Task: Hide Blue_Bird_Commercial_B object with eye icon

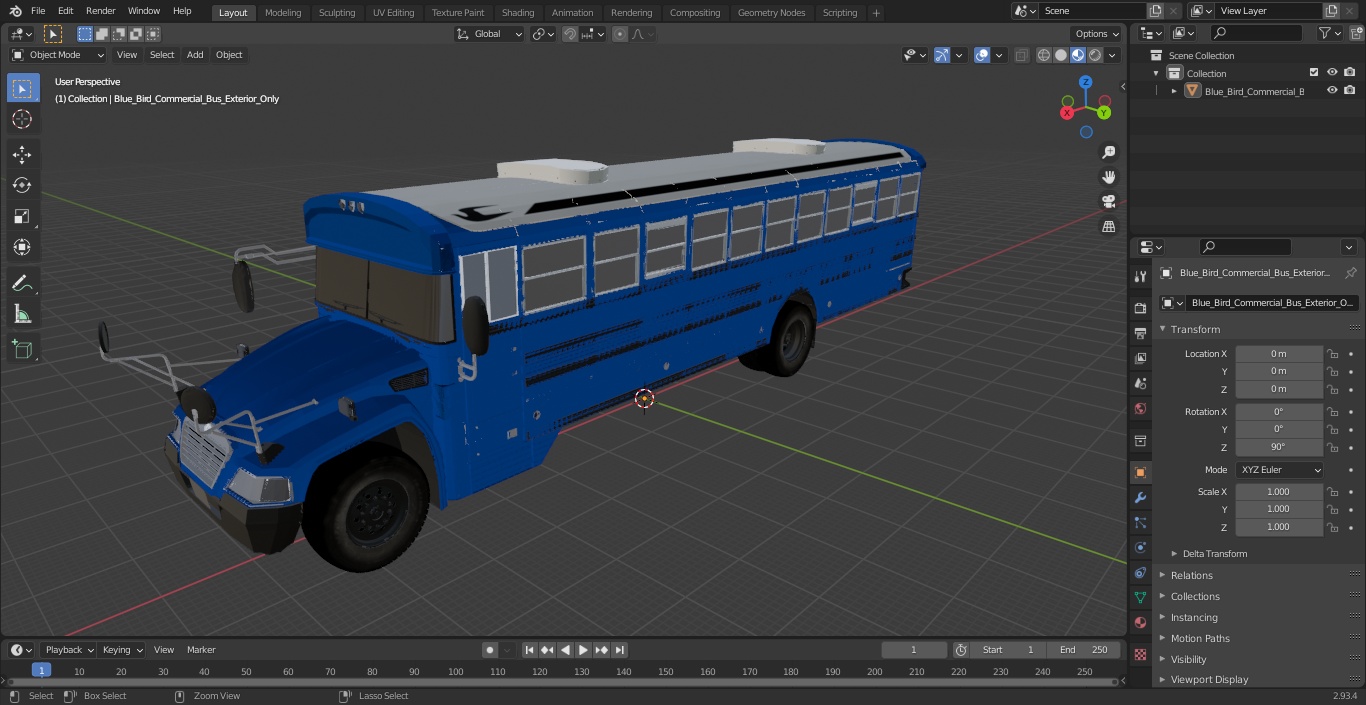Action: [1332, 90]
